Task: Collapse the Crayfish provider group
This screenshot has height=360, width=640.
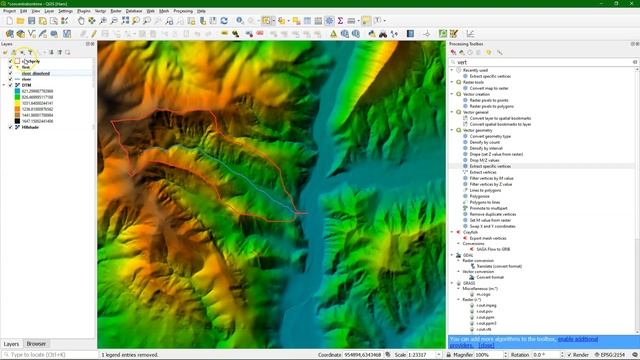Action: [x=452, y=232]
